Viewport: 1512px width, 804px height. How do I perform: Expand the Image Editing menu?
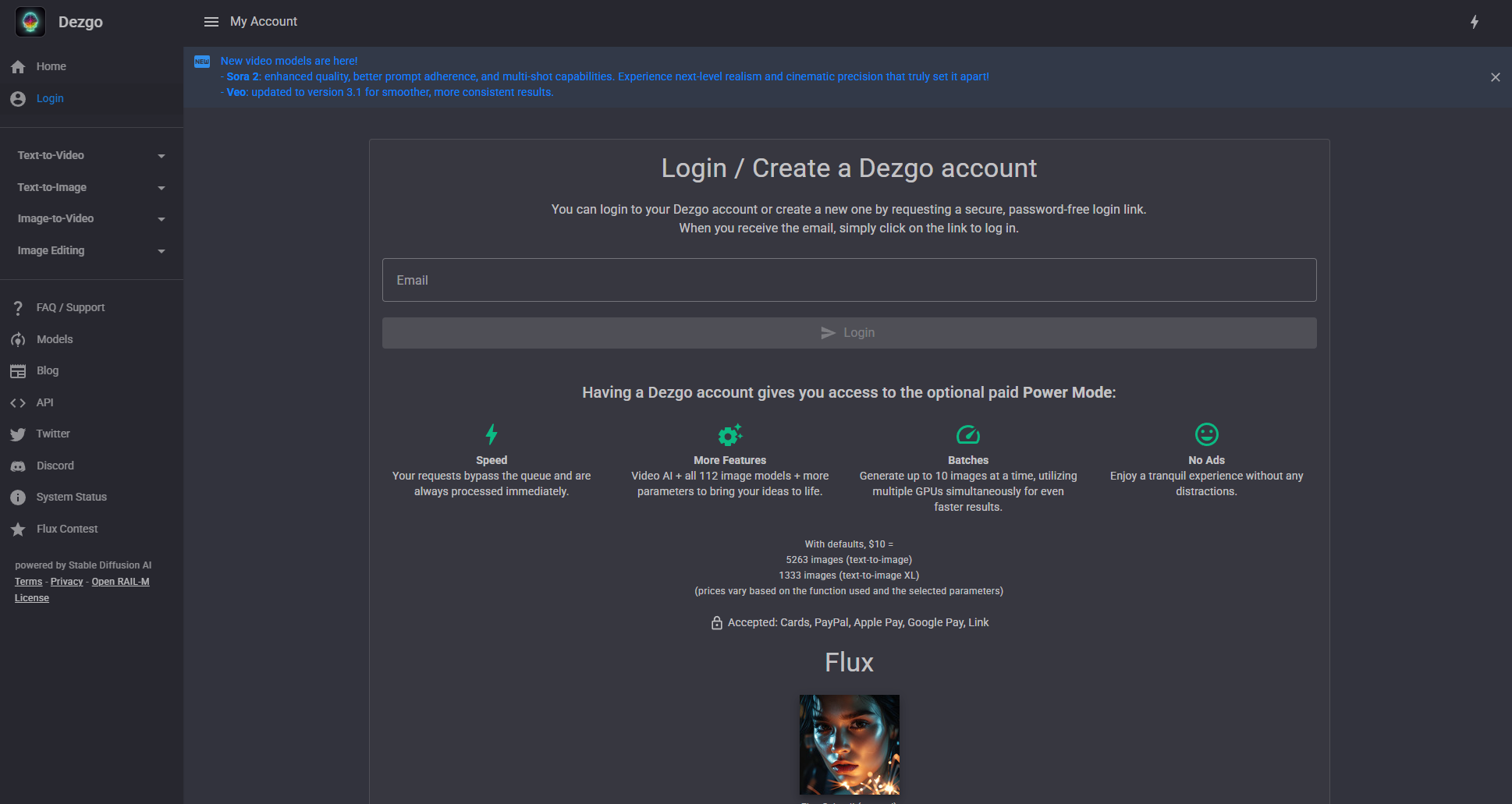point(91,250)
